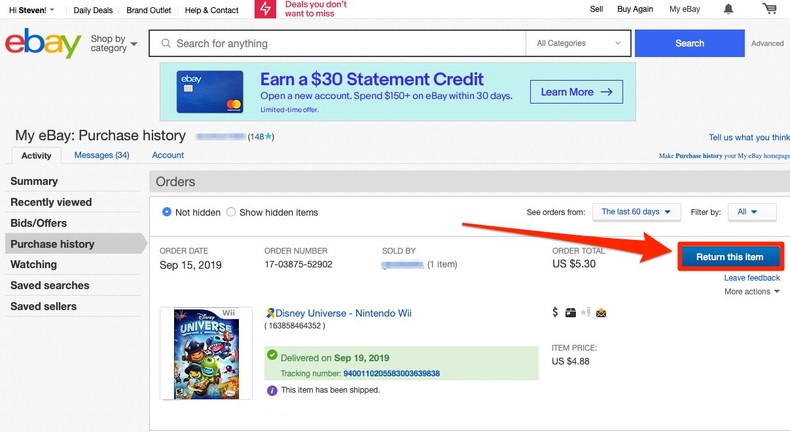The width and height of the screenshot is (790, 432).
Task: Click the eBay logo
Action: coord(42,44)
